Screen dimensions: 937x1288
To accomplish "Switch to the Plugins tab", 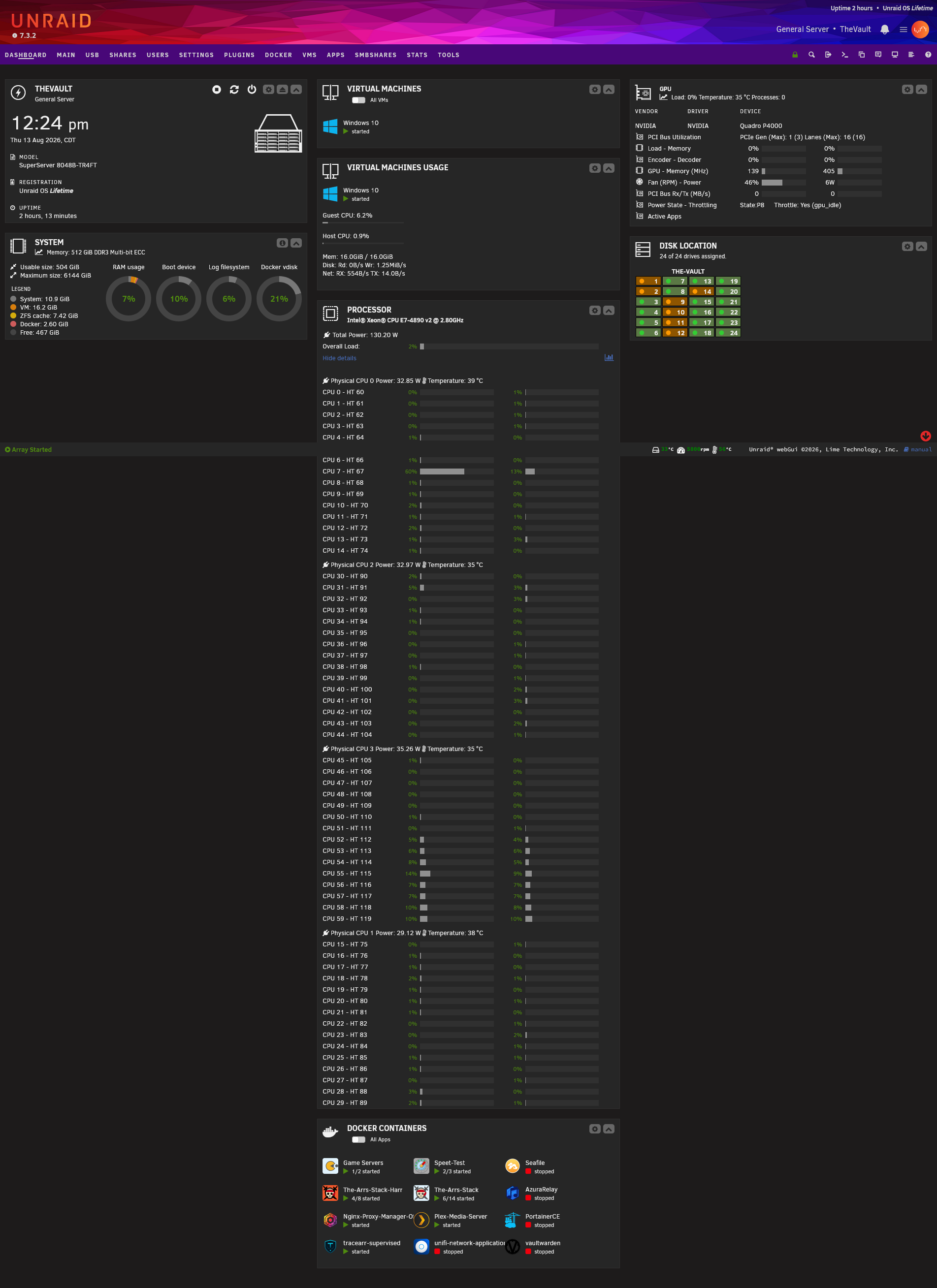I will [239, 55].
